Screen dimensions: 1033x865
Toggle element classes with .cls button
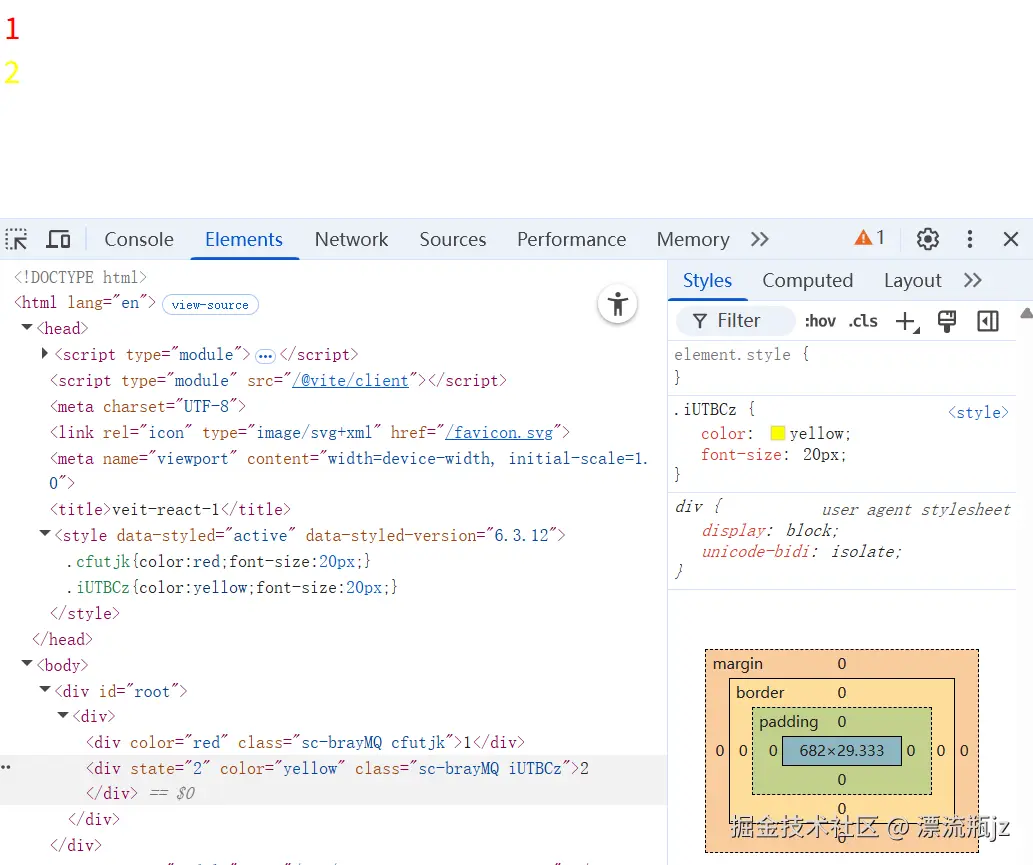(x=862, y=321)
